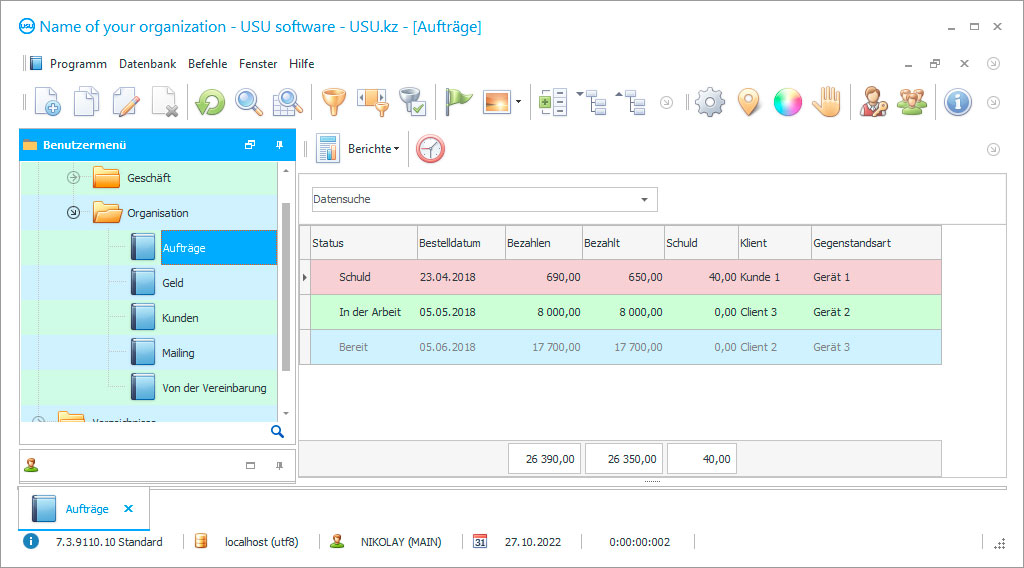1024x568 pixels.
Task: Click the Benutzermenü restore window icon
Action: click(x=249, y=145)
